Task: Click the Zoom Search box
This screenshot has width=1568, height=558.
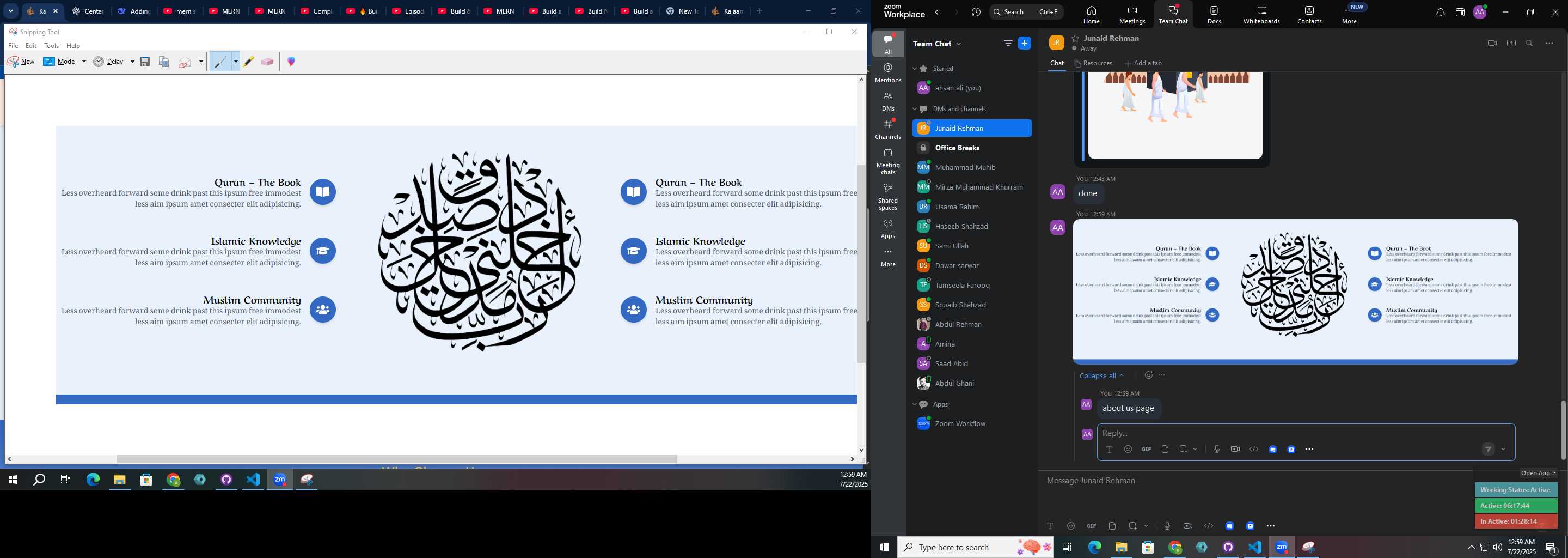Action: click(x=1026, y=12)
